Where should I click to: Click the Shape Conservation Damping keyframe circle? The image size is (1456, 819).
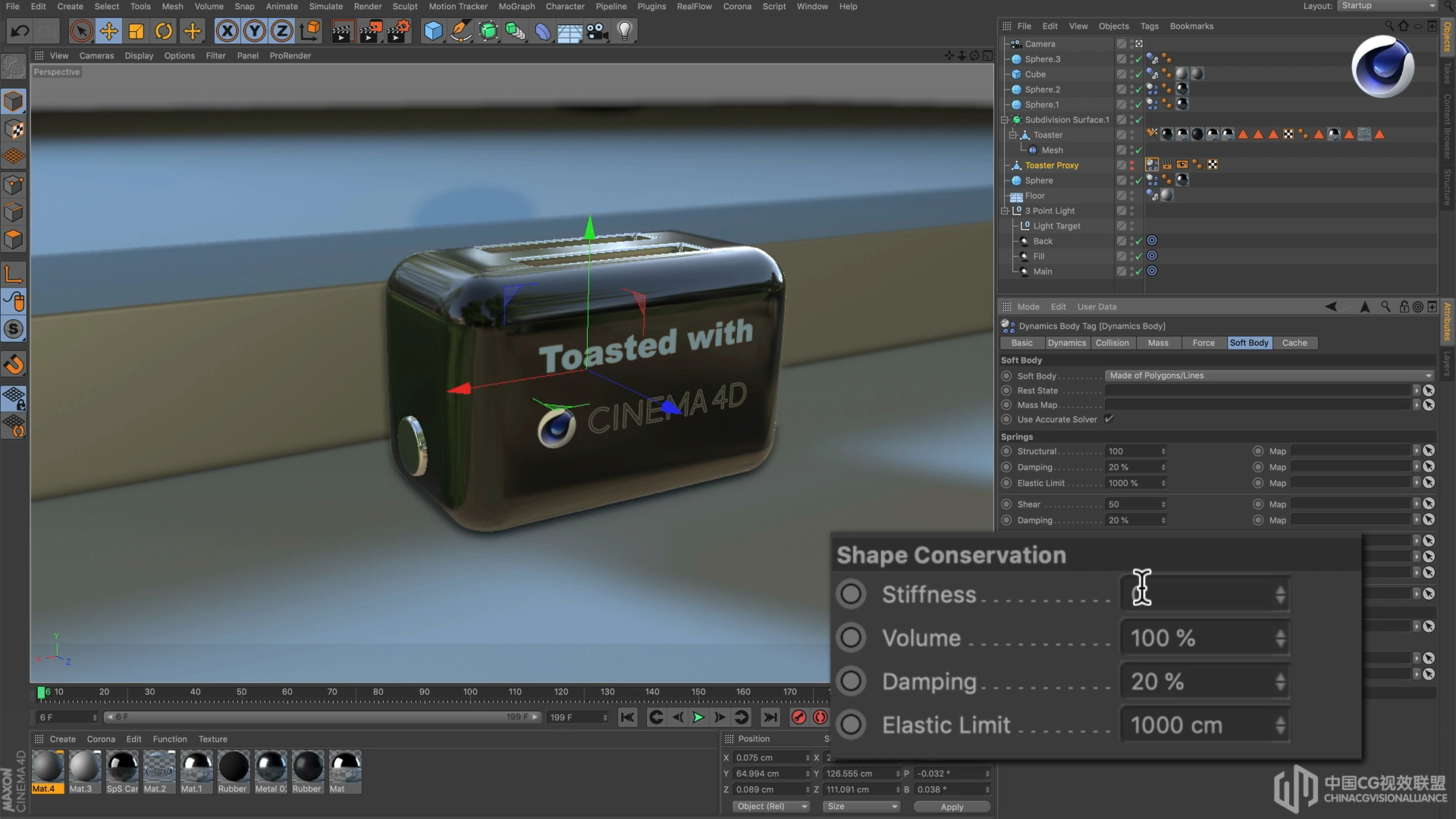[851, 681]
